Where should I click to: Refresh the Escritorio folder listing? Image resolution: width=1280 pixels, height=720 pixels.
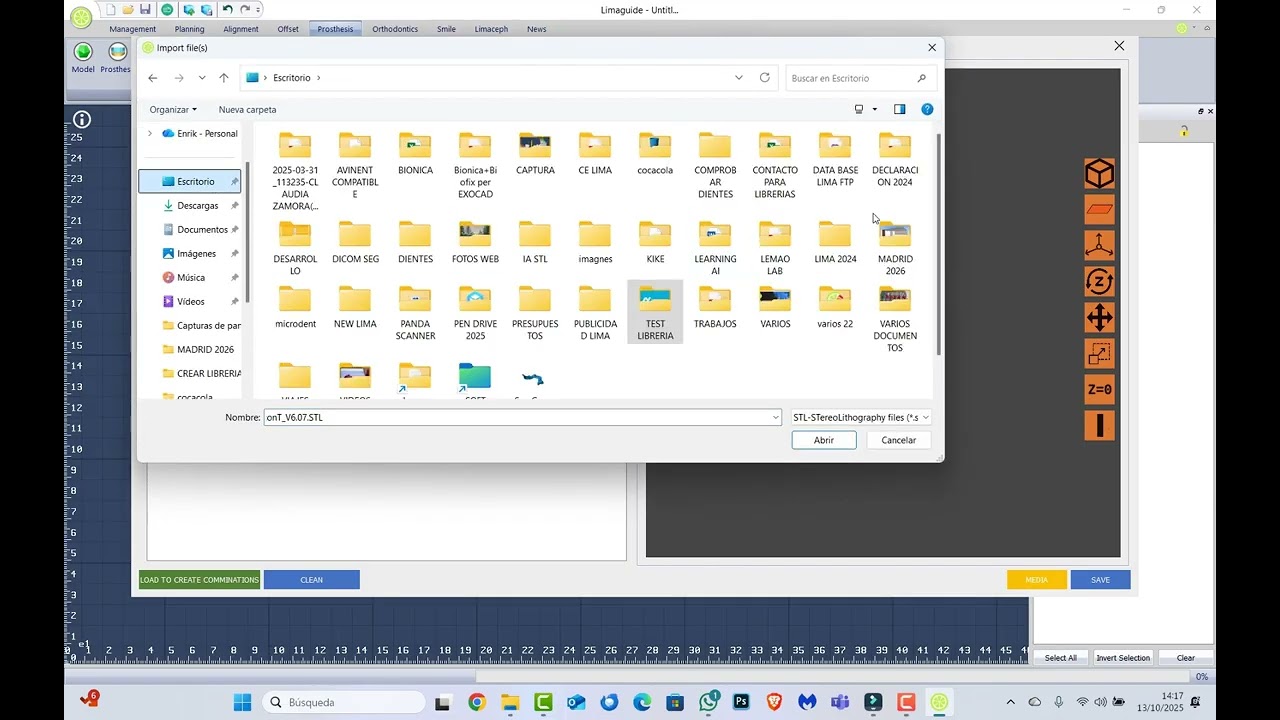[765, 78]
